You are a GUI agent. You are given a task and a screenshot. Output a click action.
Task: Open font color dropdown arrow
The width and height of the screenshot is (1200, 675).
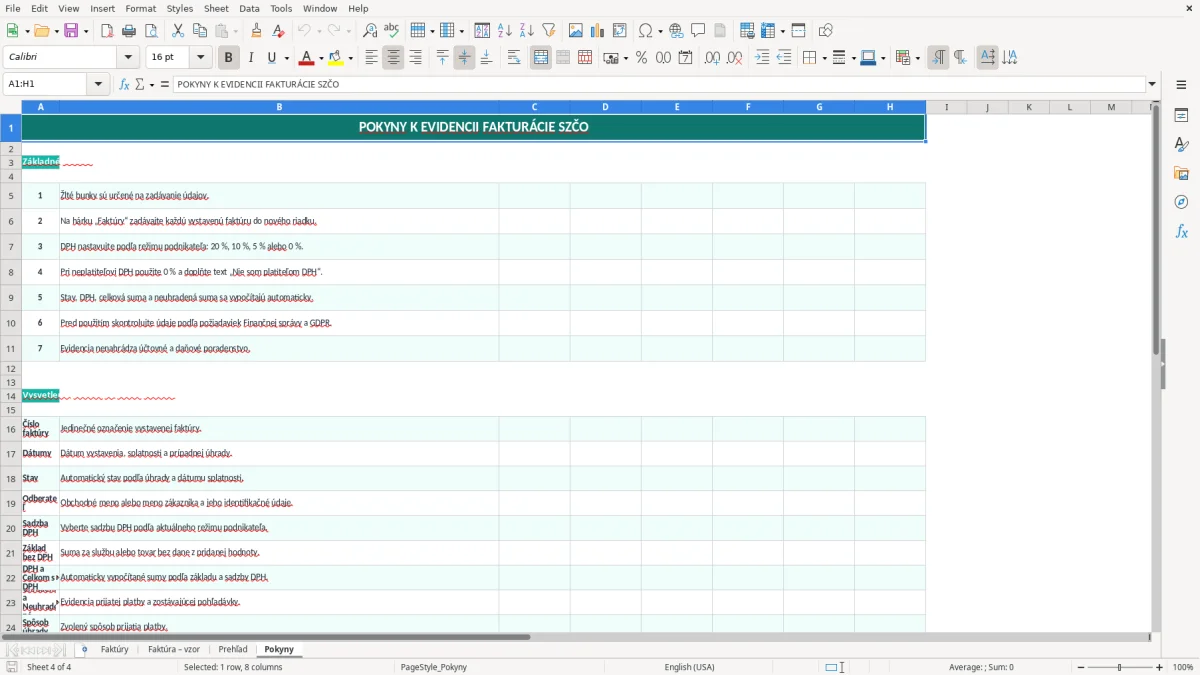tap(321, 58)
